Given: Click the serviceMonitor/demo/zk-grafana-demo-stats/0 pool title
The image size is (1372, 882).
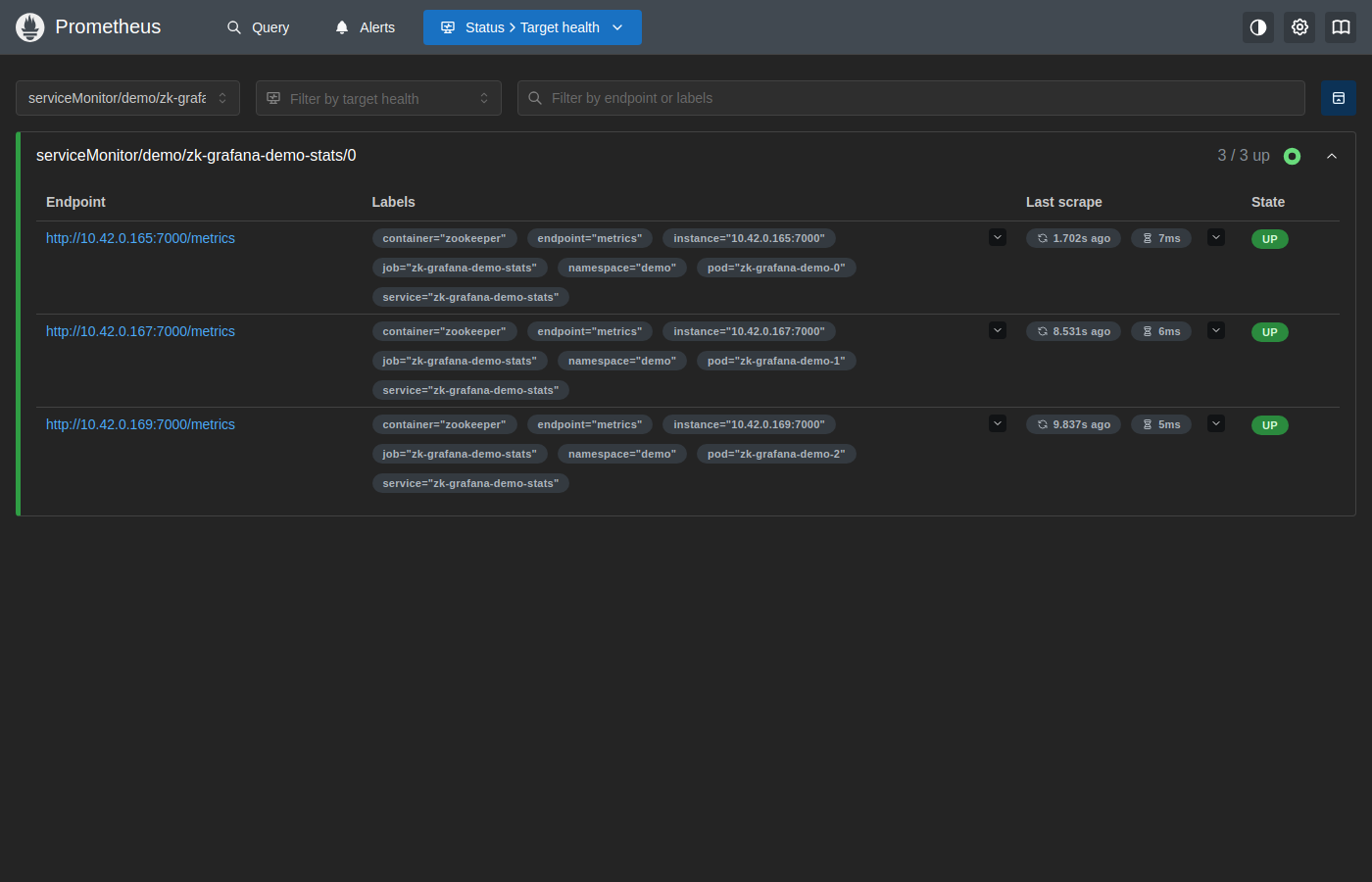Looking at the screenshot, I should (x=196, y=156).
